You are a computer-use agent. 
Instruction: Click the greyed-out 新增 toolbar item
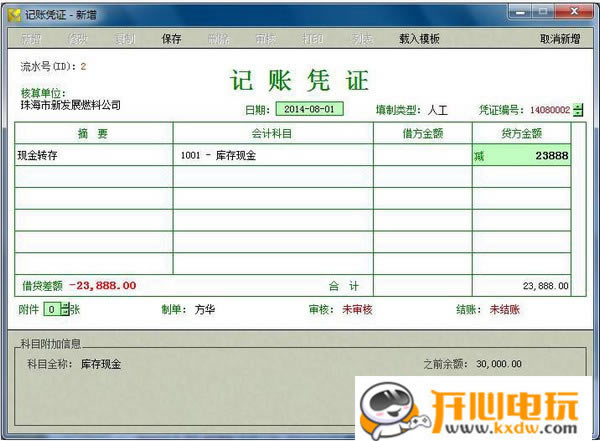(31, 39)
